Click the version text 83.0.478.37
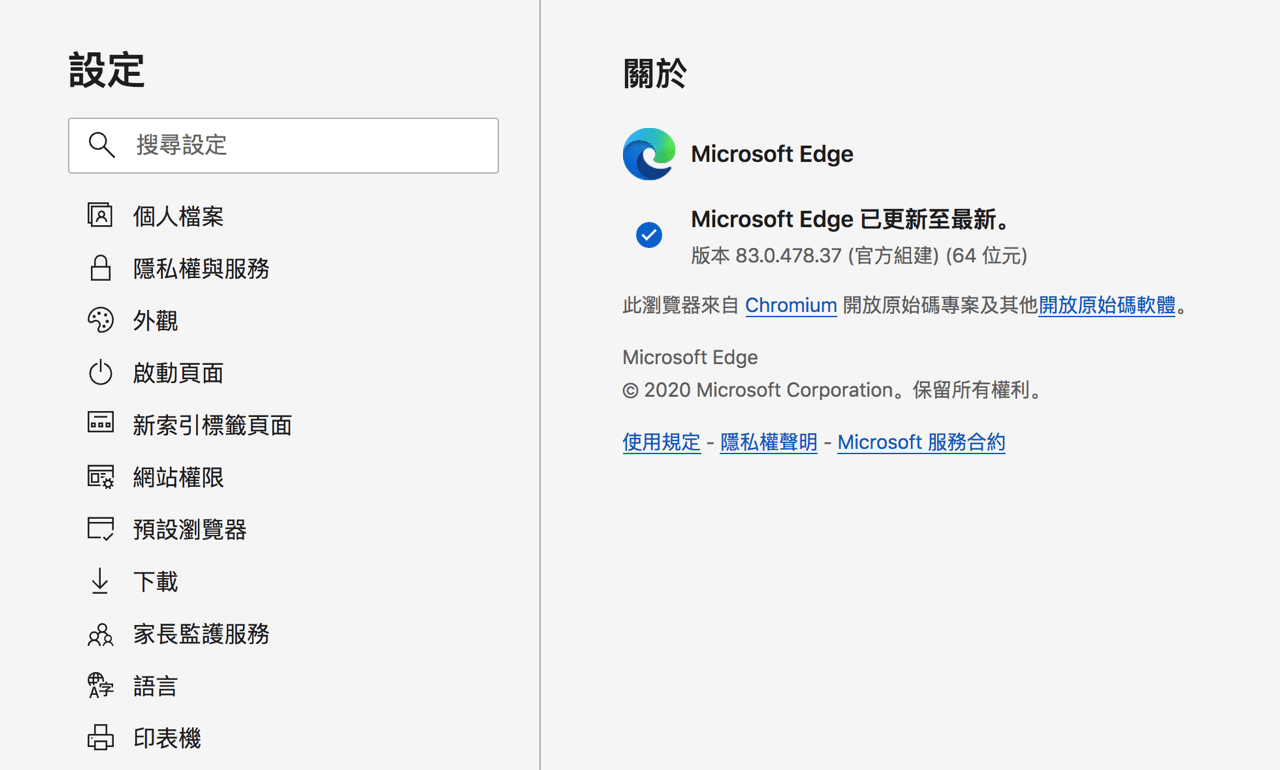1280x770 pixels. (788, 256)
